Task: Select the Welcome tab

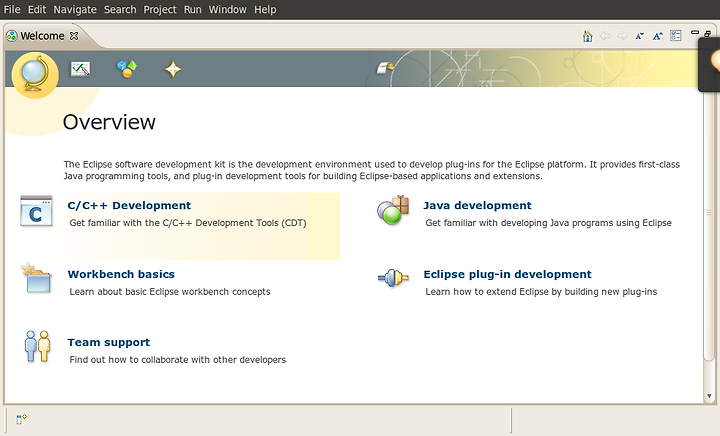Action: (42, 36)
